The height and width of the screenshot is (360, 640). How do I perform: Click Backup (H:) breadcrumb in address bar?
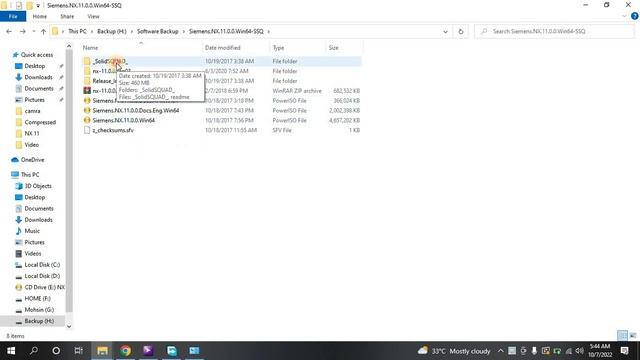coord(111,31)
